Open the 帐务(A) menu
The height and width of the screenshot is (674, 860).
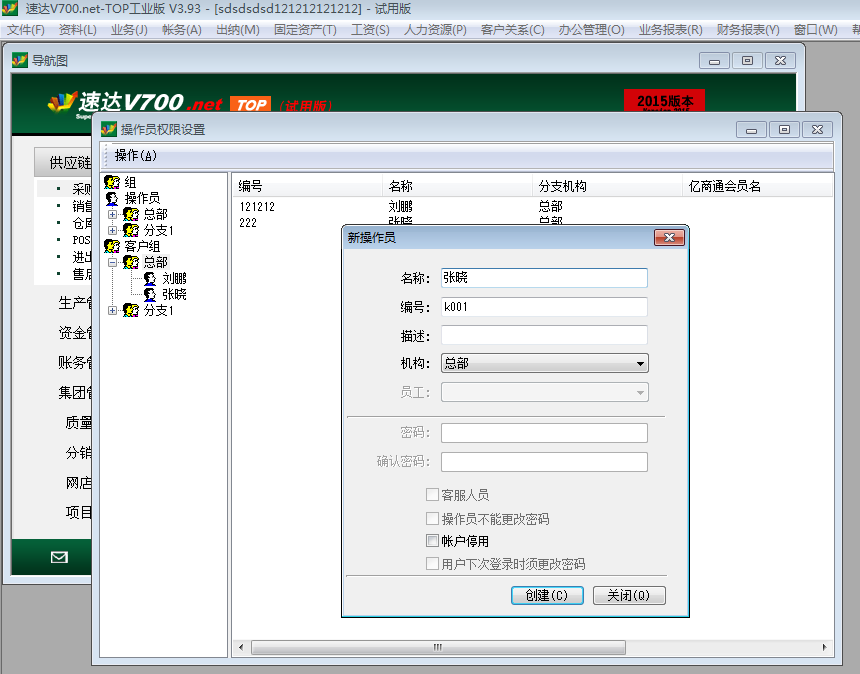tap(182, 30)
